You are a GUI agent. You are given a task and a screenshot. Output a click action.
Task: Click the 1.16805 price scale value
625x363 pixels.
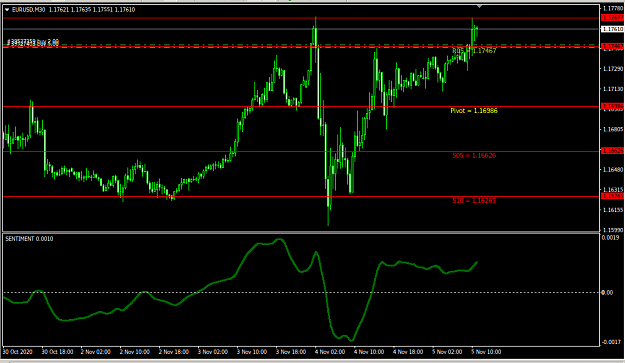pos(613,129)
